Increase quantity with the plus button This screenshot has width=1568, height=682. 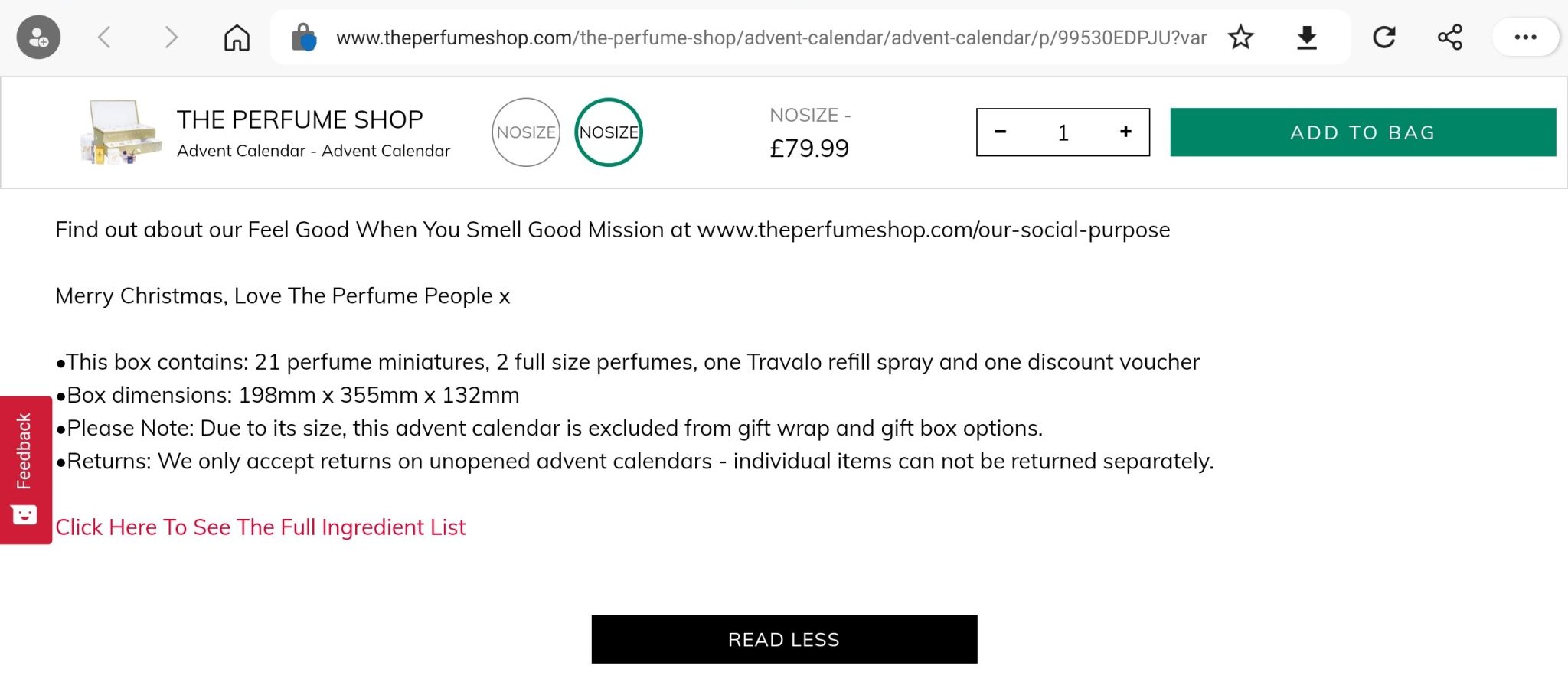pos(1125,132)
